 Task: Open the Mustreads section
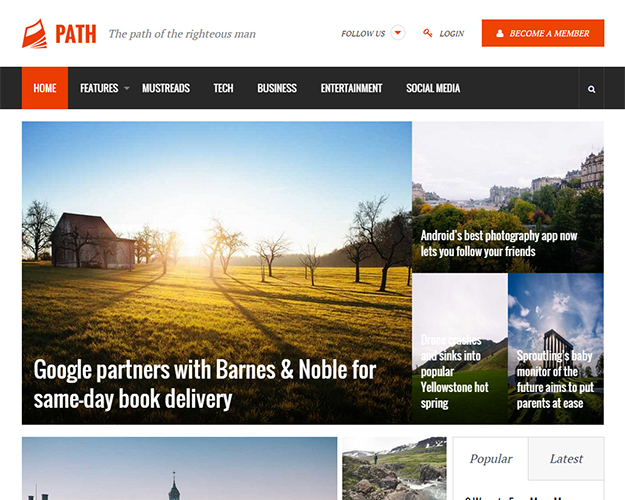pyautogui.click(x=166, y=88)
